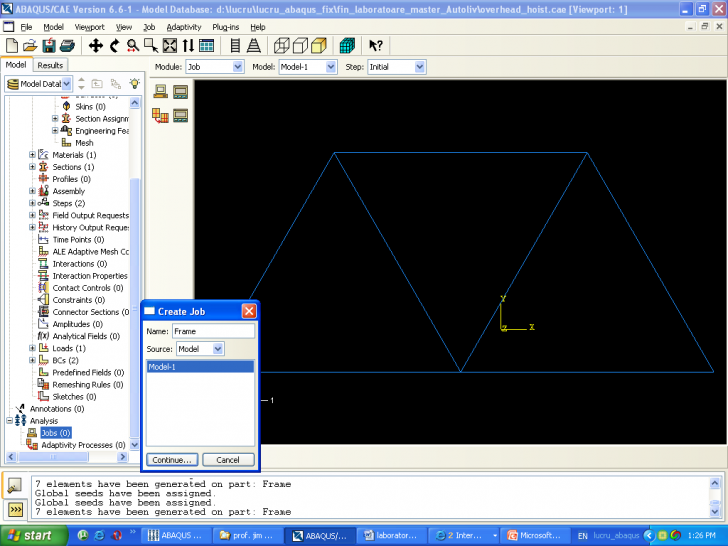Viewport: 728px width, 546px height.
Task: Click the Create Job toolbox icon
Action: tap(160, 92)
